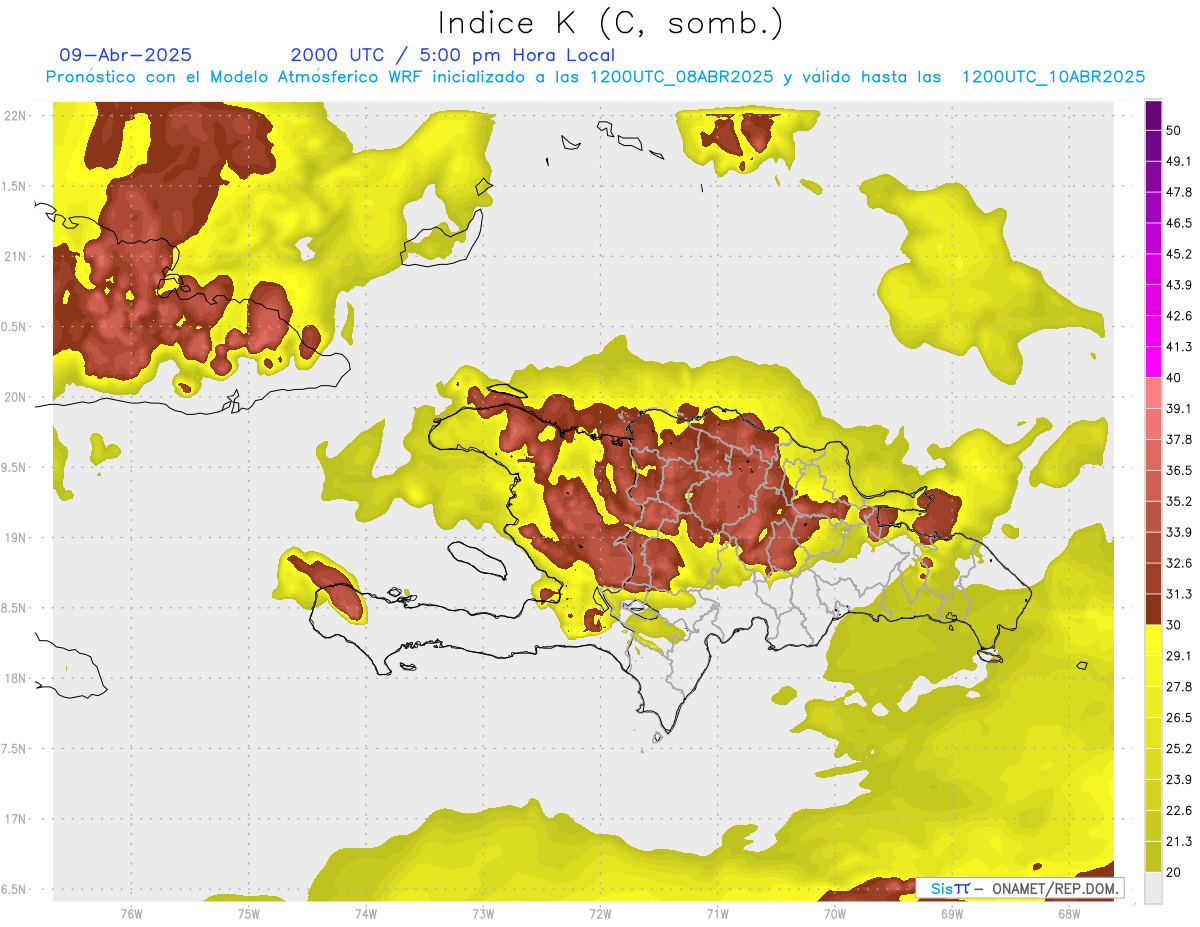Click the "1200UTC_08ABR2025" initialization time text
The image size is (1200, 927).
[x=681, y=77]
